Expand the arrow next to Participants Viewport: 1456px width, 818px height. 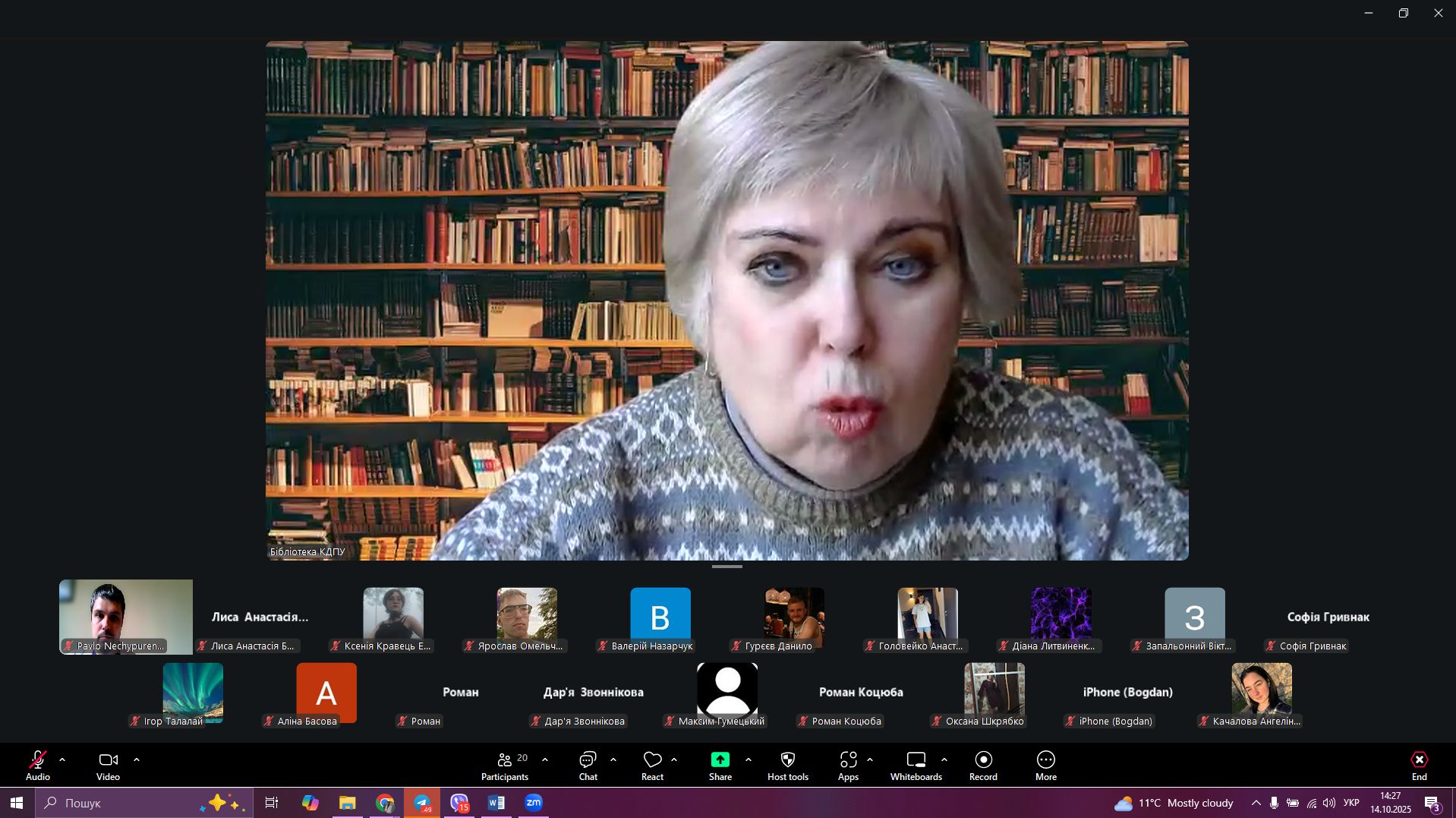click(x=545, y=760)
